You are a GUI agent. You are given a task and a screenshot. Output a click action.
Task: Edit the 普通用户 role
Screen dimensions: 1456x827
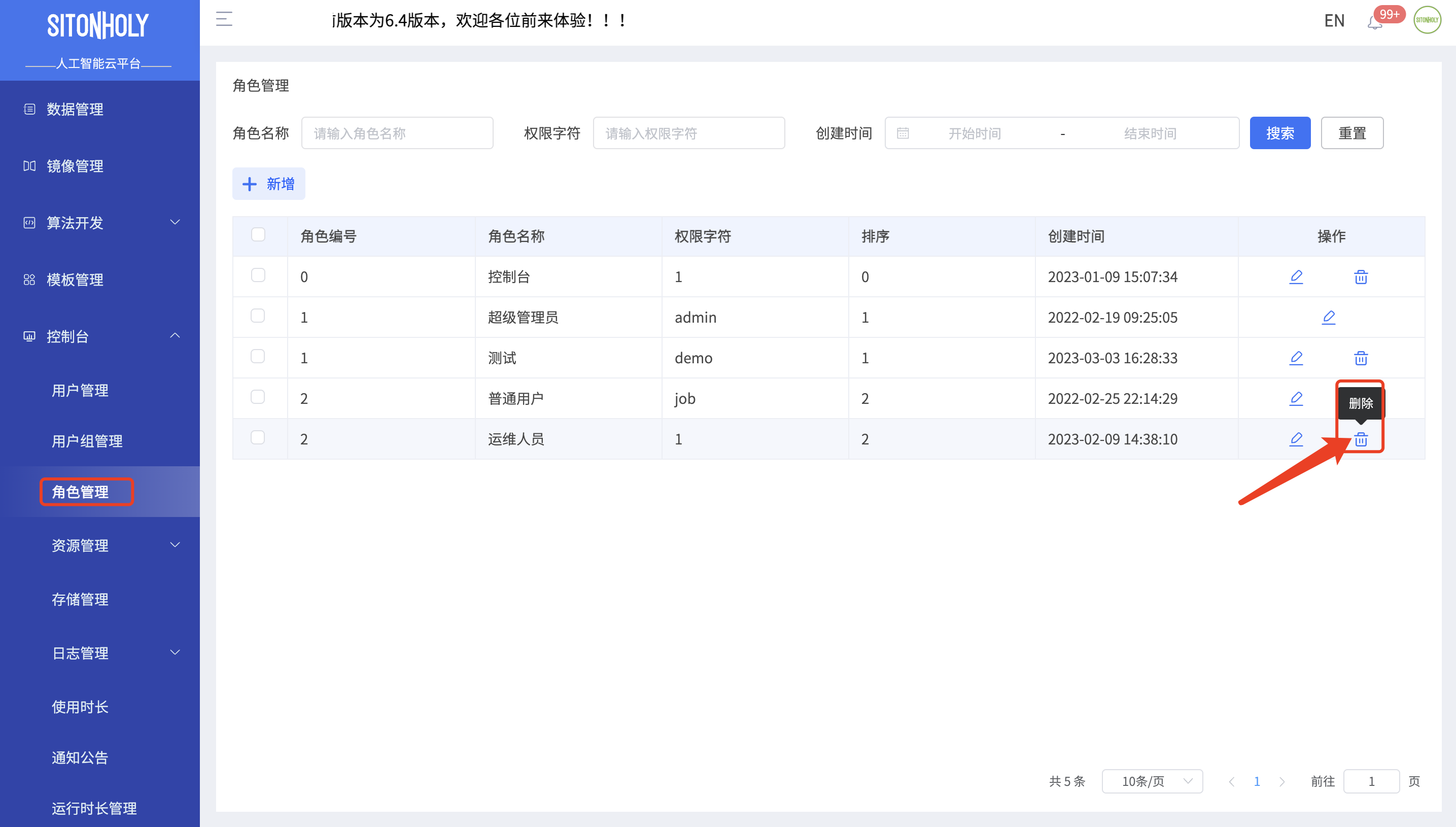click(1296, 398)
